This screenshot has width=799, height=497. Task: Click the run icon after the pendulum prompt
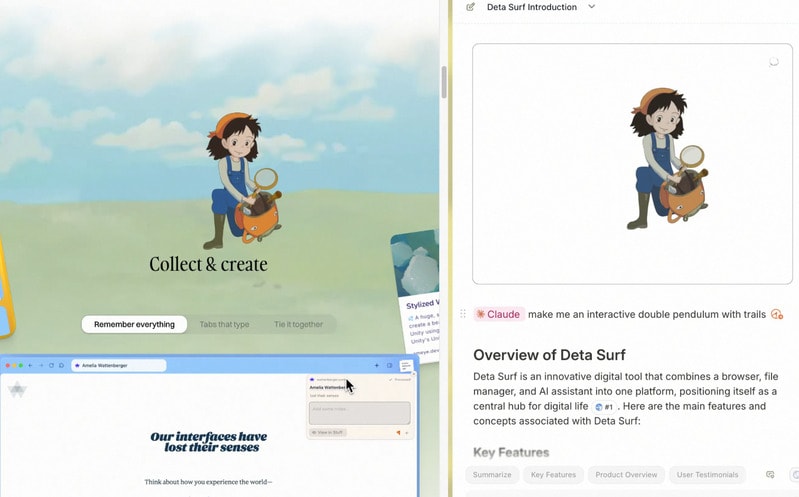pyautogui.click(x=777, y=314)
